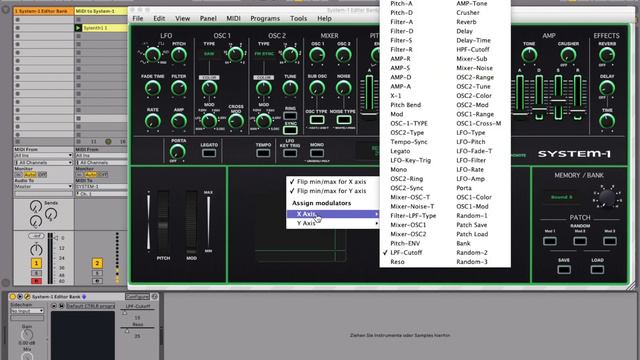Toggle the Legato button
The image size is (640, 360).
tap(209, 153)
